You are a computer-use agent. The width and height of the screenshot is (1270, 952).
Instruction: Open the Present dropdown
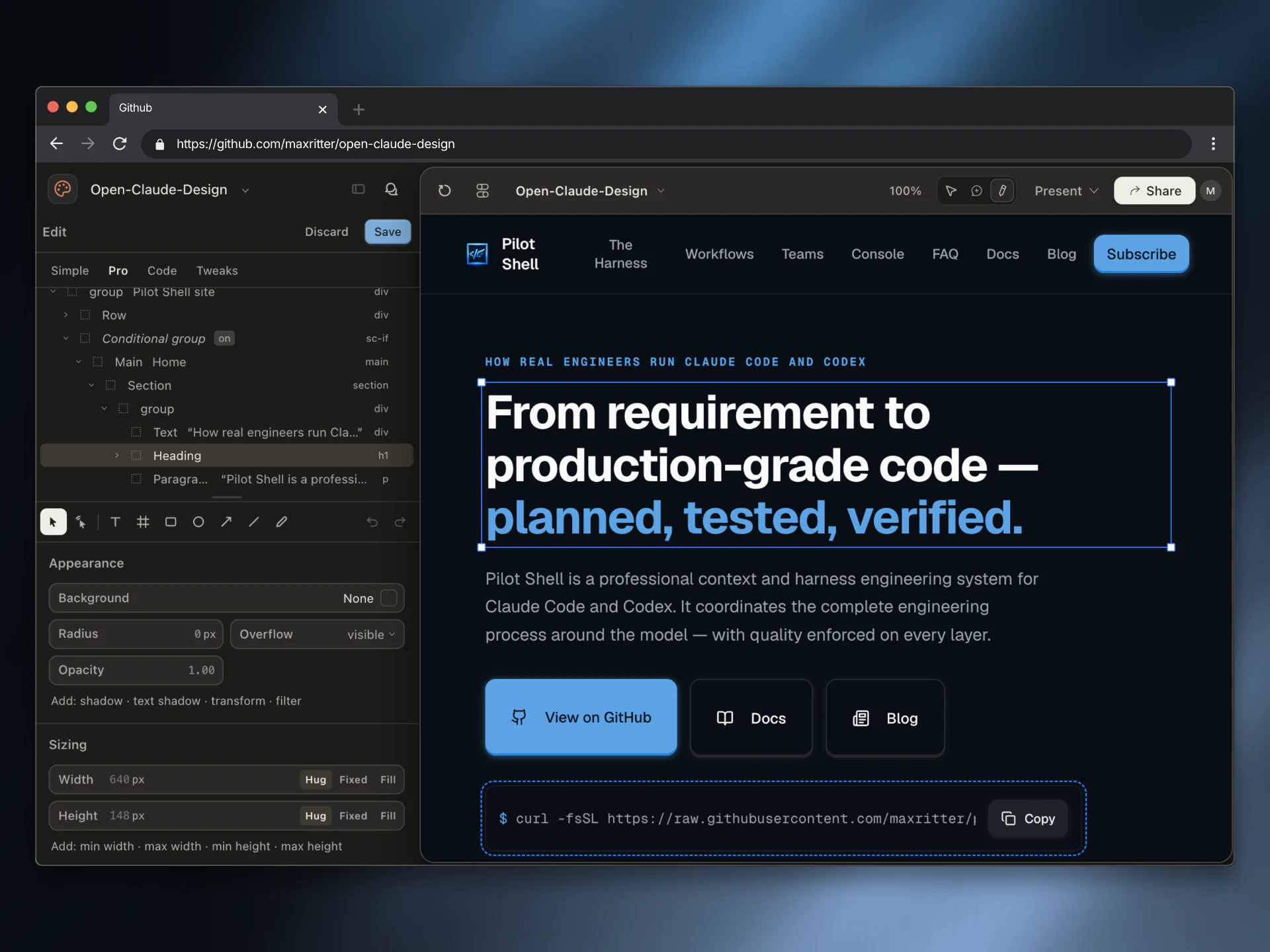pyautogui.click(x=1066, y=190)
